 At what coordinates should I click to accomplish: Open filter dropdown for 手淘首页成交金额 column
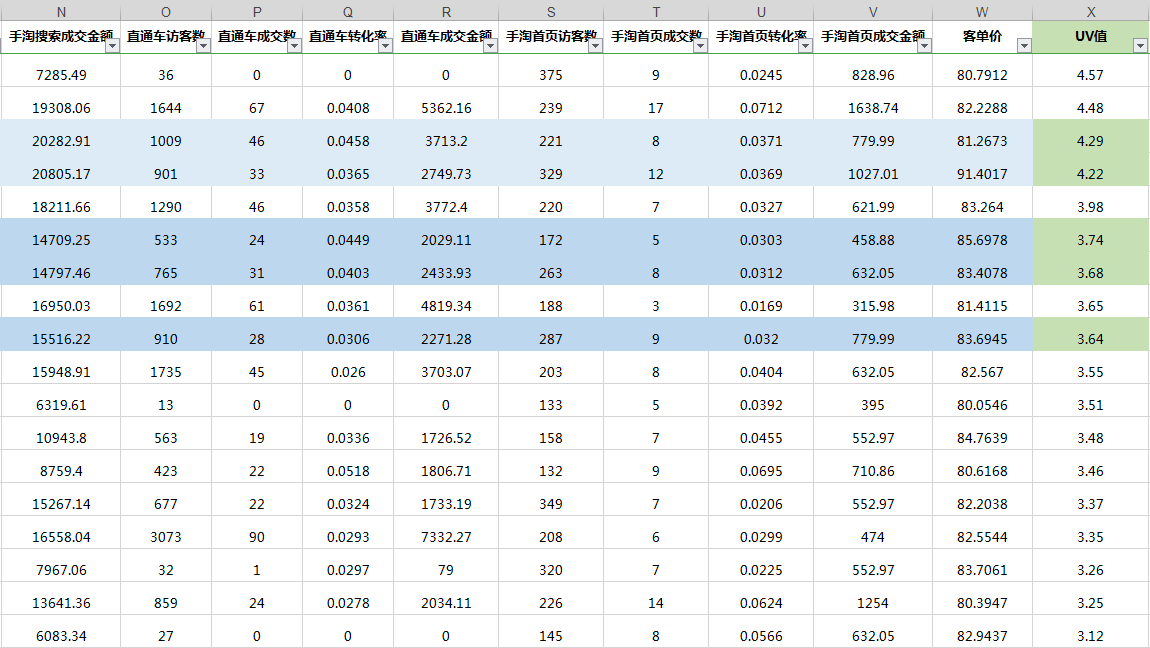click(x=924, y=45)
